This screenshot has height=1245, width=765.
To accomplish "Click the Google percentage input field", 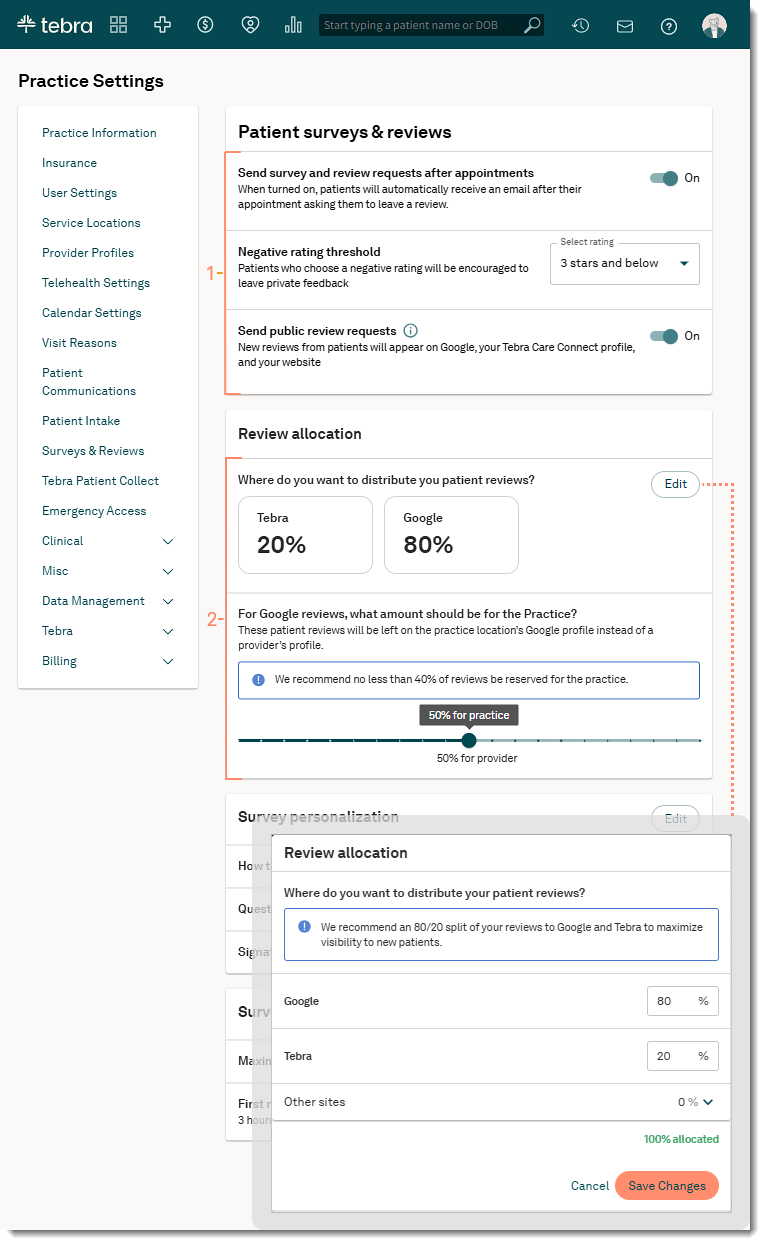I will point(682,1001).
